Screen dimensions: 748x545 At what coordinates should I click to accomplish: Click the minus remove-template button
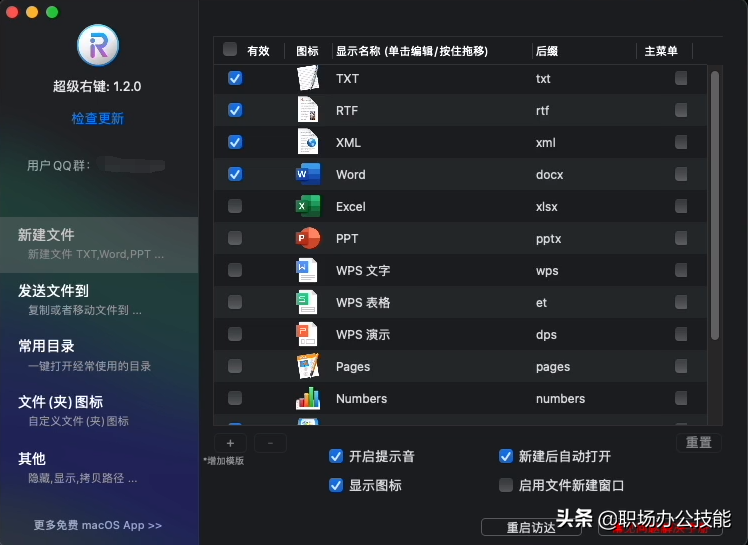270,443
